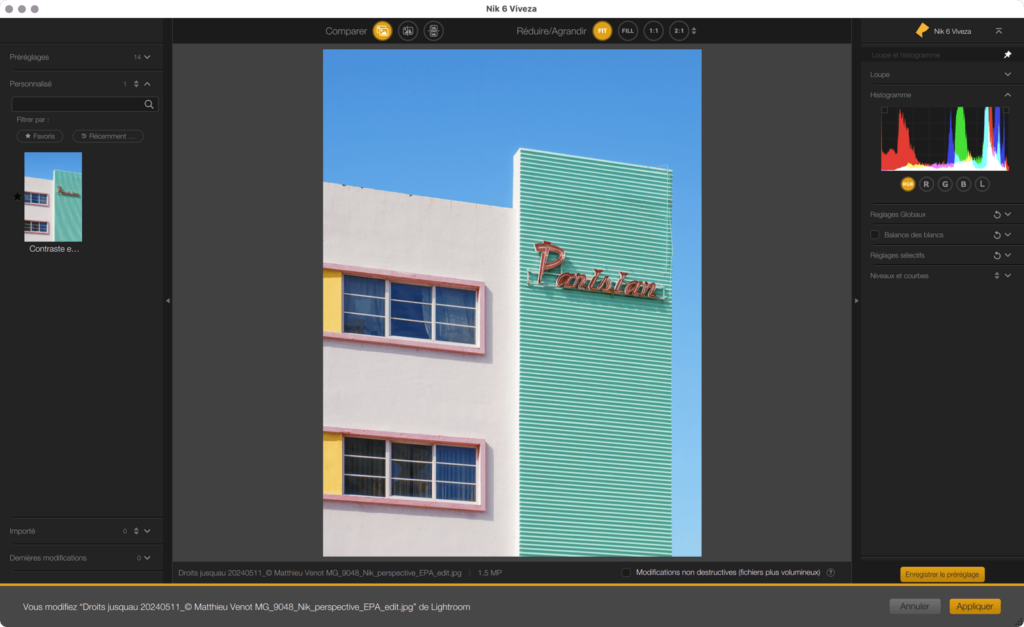Expand the Dernières modifications section
This screenshot has width=1024, height=627.
[x=148, y=558]
